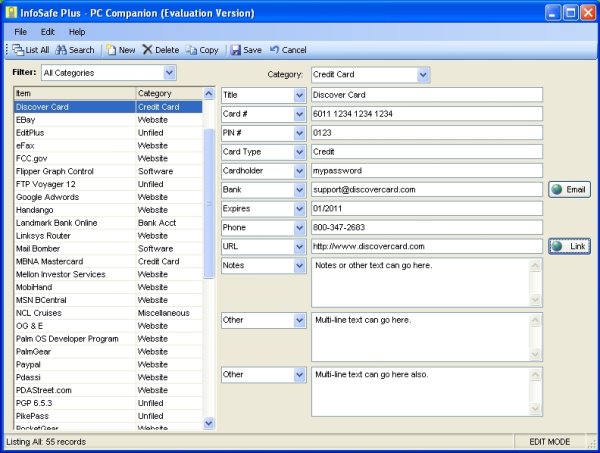Sort the list by Category column header
Viewport: 600px width, 453px height.
coord(167,94)
